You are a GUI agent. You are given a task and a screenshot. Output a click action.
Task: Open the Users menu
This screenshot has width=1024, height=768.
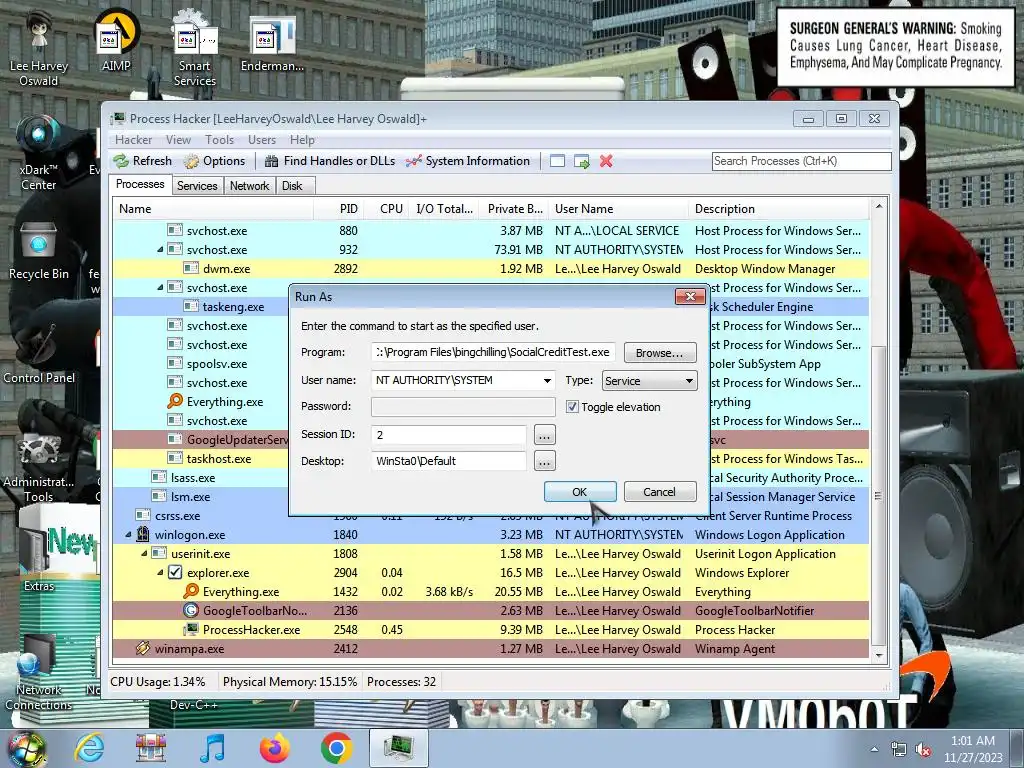tap(261, 140)
